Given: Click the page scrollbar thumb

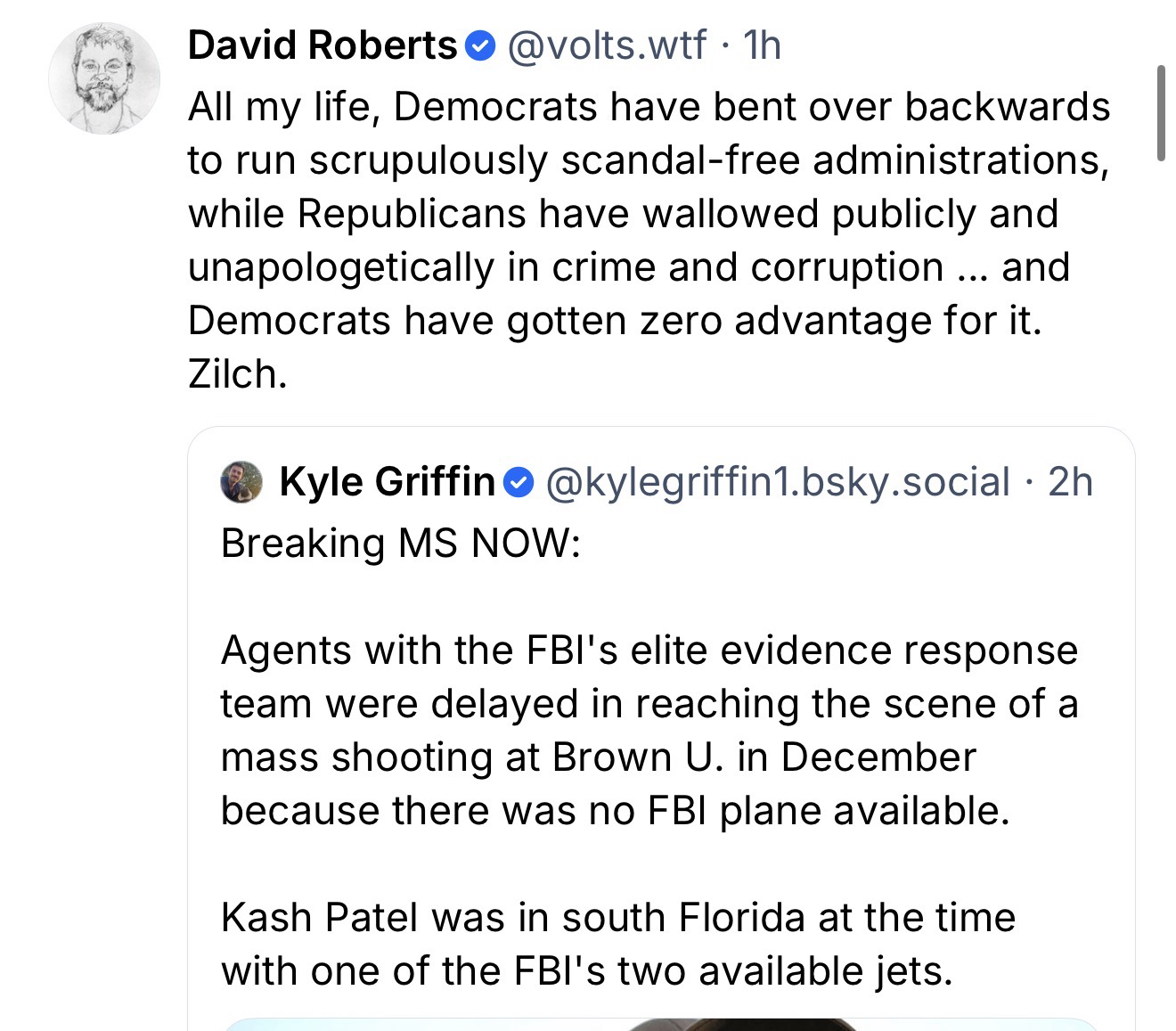Looking at the screenshot, I should 1160,112.
